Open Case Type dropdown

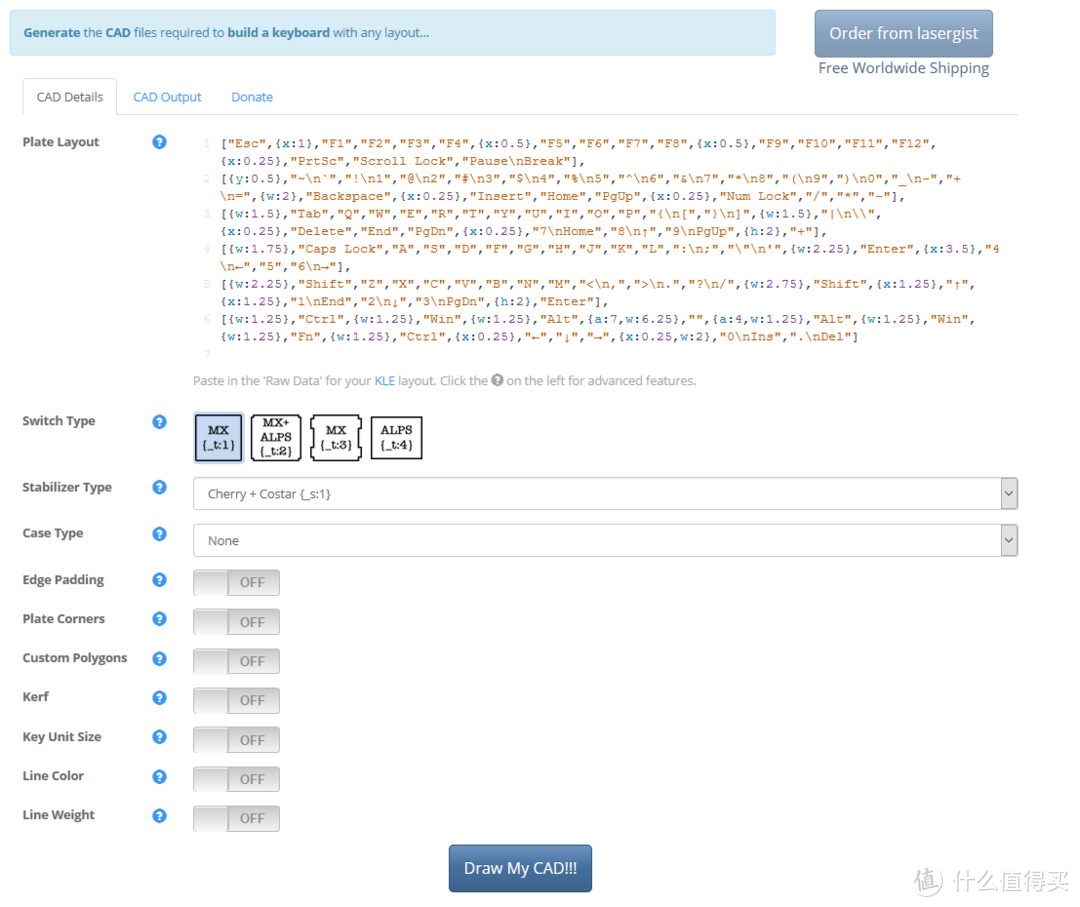605,541
